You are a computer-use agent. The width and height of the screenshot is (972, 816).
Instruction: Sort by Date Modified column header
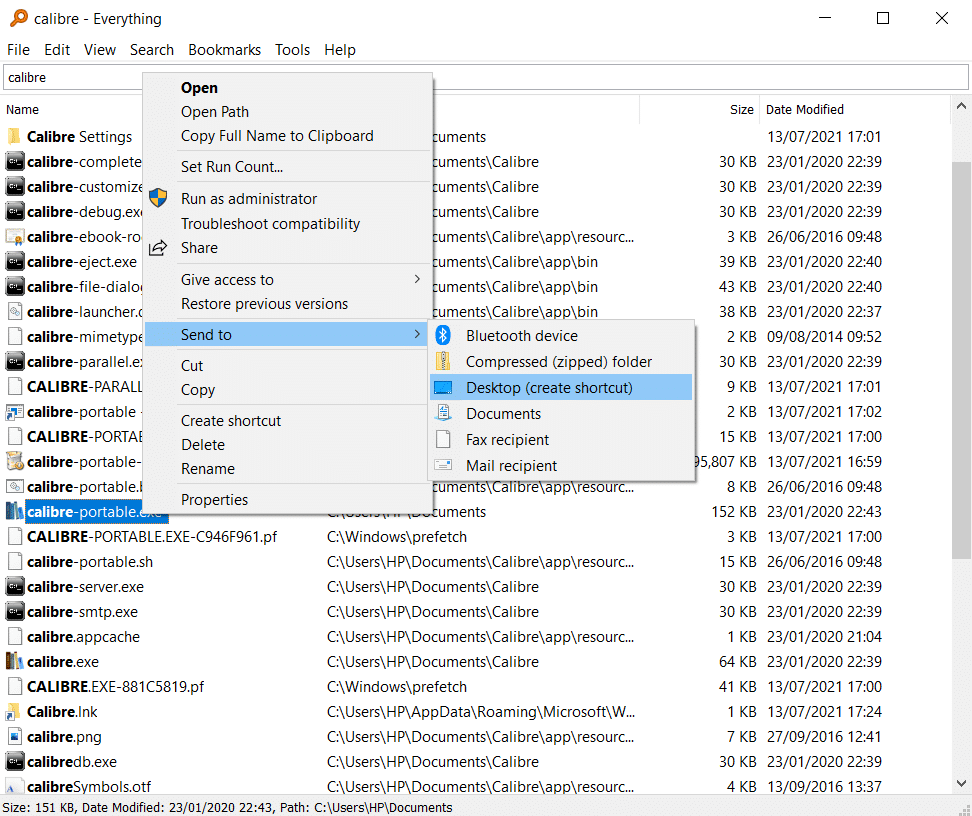pos(805,109)
